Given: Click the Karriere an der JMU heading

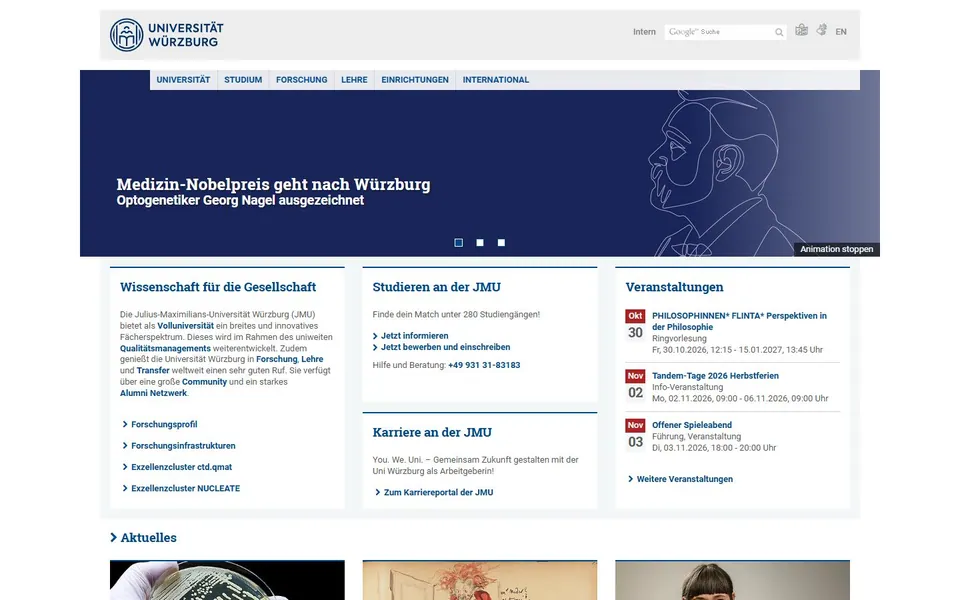Looking at the screenshot, I should tap(432, 432).
